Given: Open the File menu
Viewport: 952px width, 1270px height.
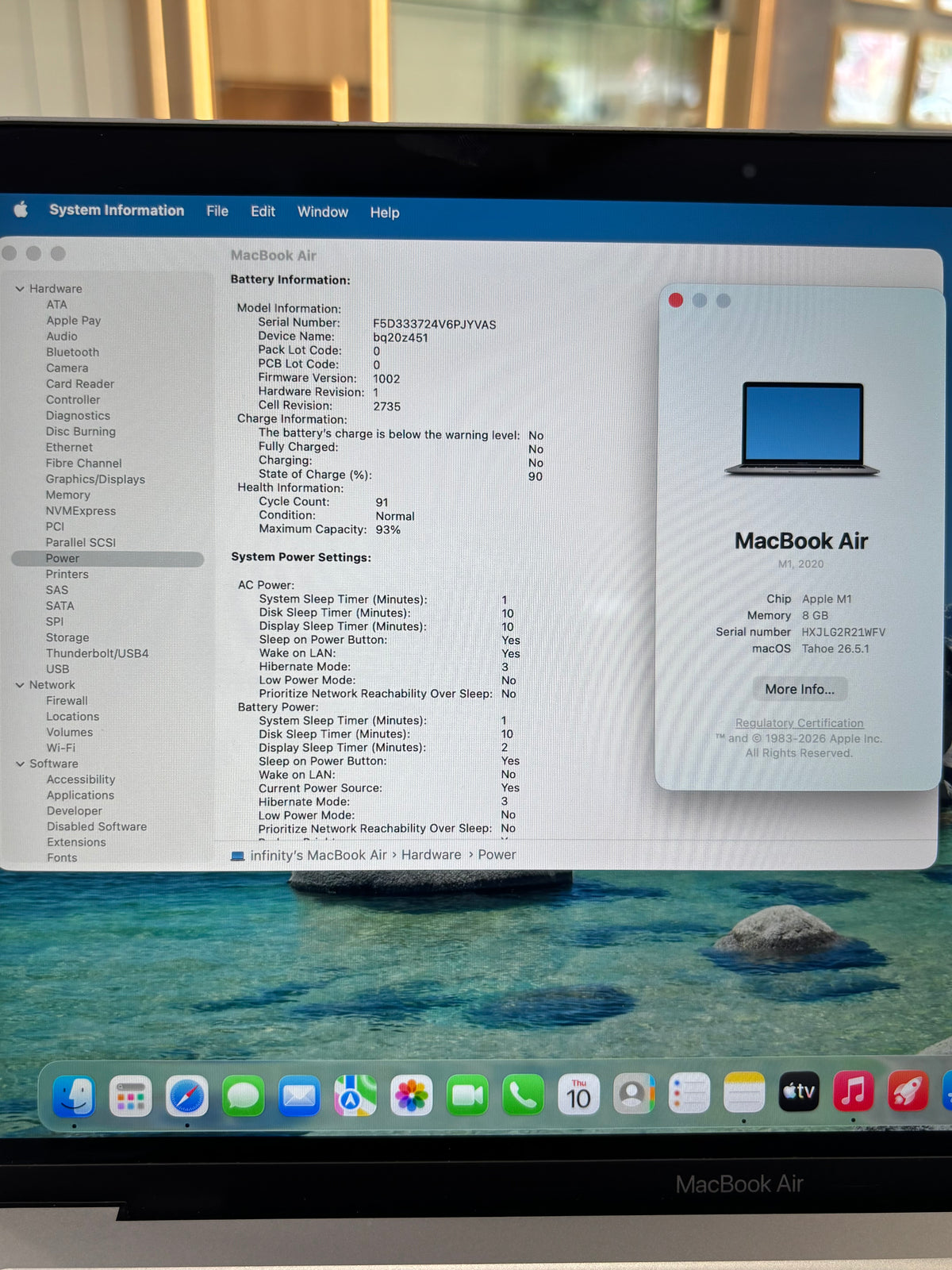Looking at the screenshot, I should tap(217, 211).
